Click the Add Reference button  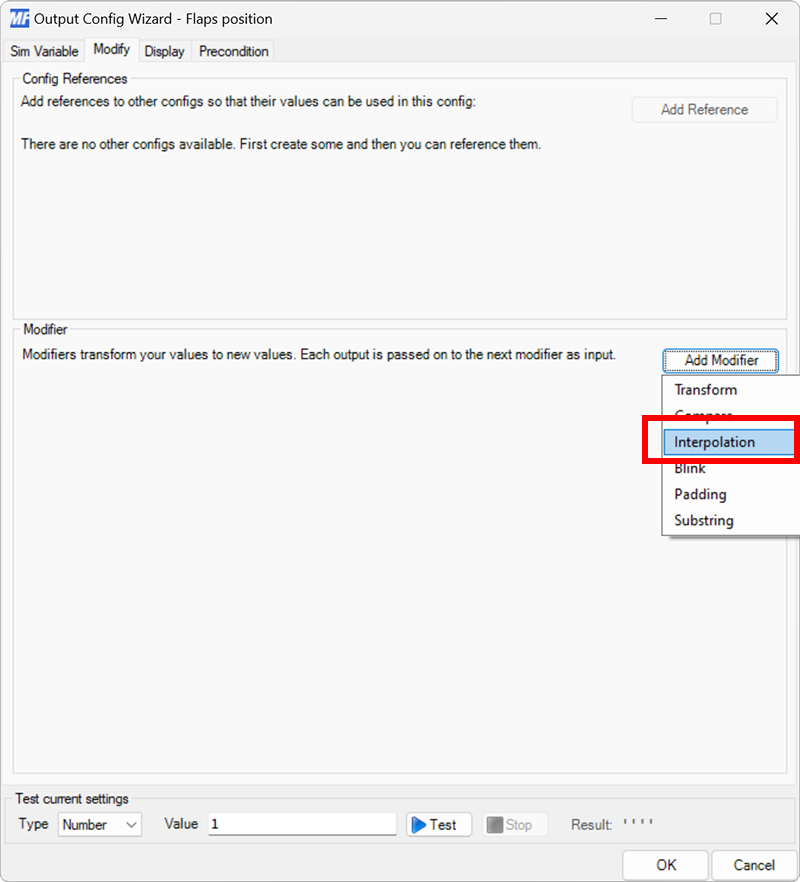[x=704, y=109]
